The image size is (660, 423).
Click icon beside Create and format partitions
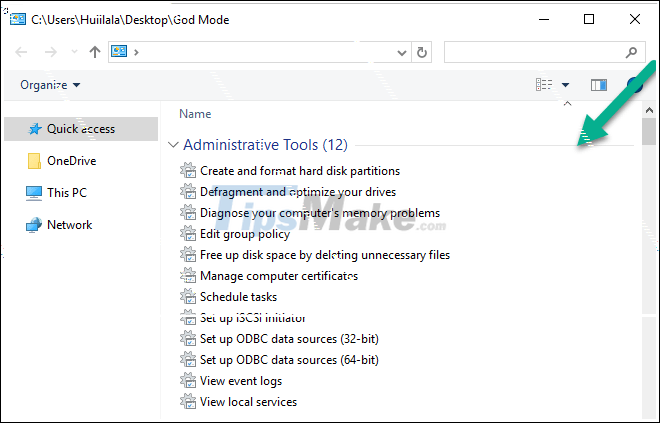pyautogui.click(x=188, y=170)
